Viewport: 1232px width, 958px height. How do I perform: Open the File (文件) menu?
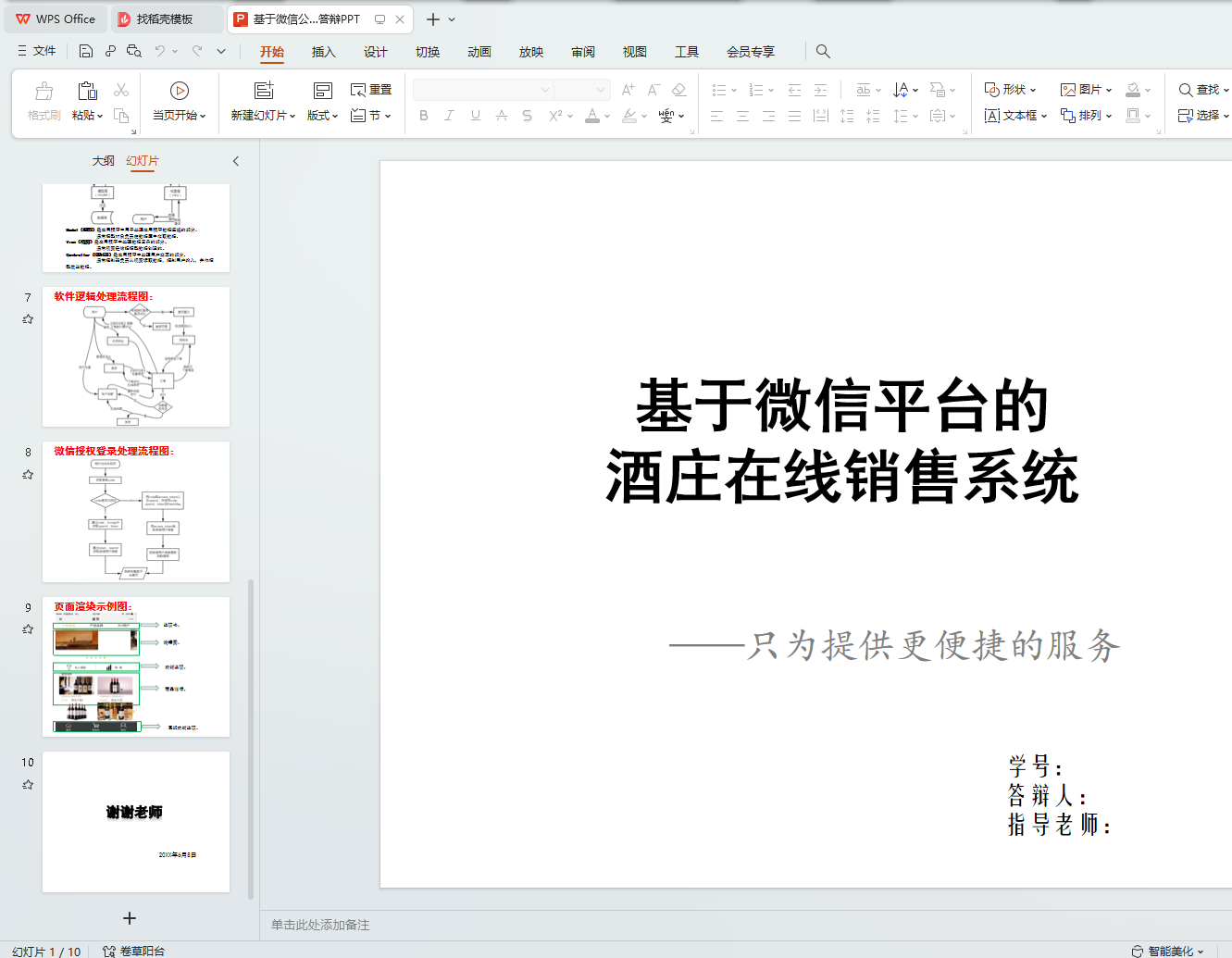pos(37,51)
